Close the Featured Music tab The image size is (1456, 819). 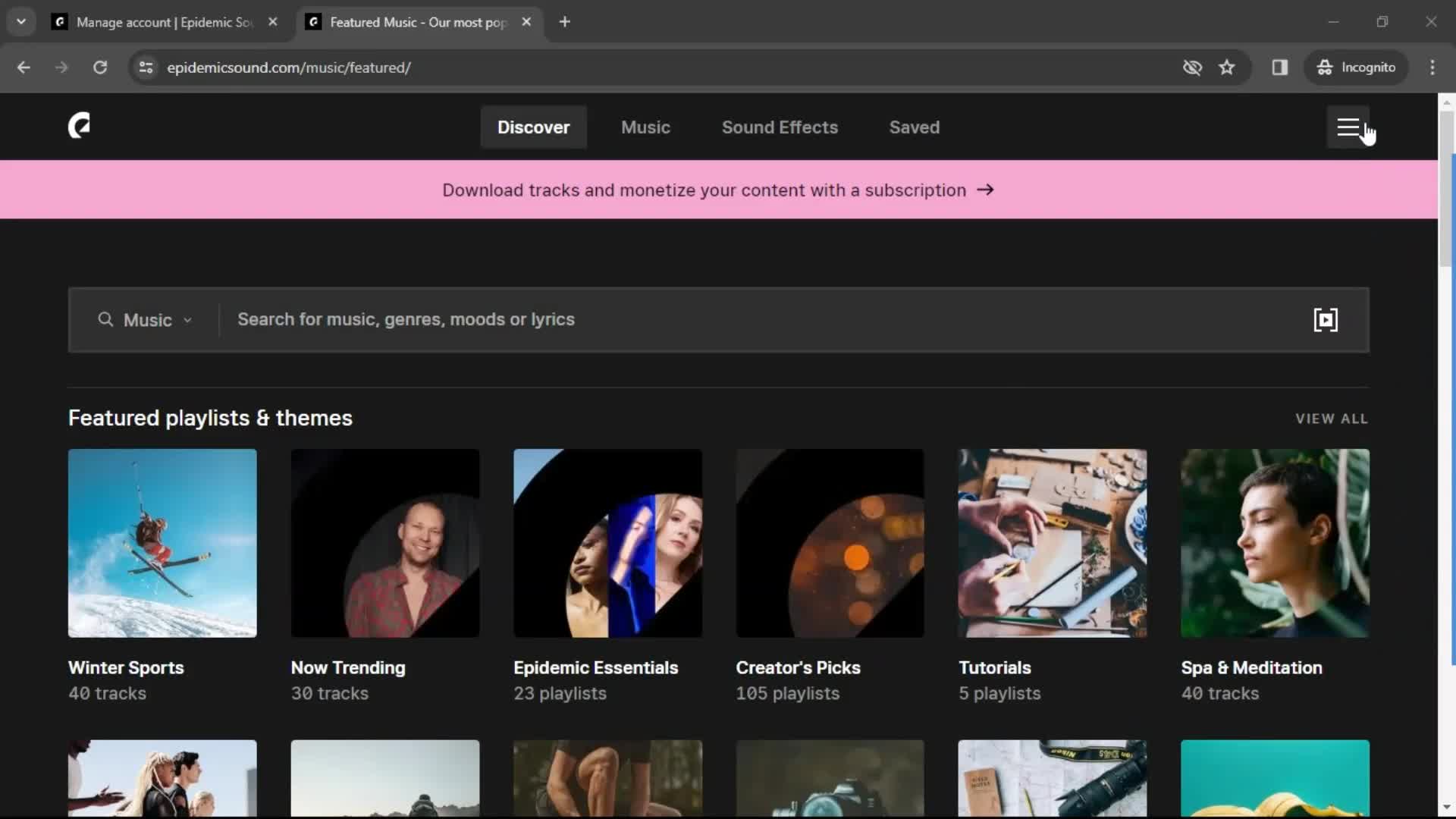[x=526, y=22]
